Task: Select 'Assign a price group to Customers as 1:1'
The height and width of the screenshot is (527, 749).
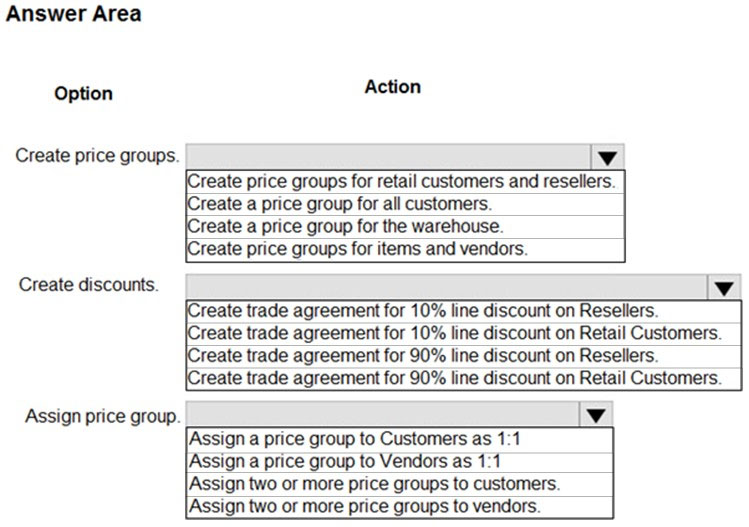Action: pos(399,439)
